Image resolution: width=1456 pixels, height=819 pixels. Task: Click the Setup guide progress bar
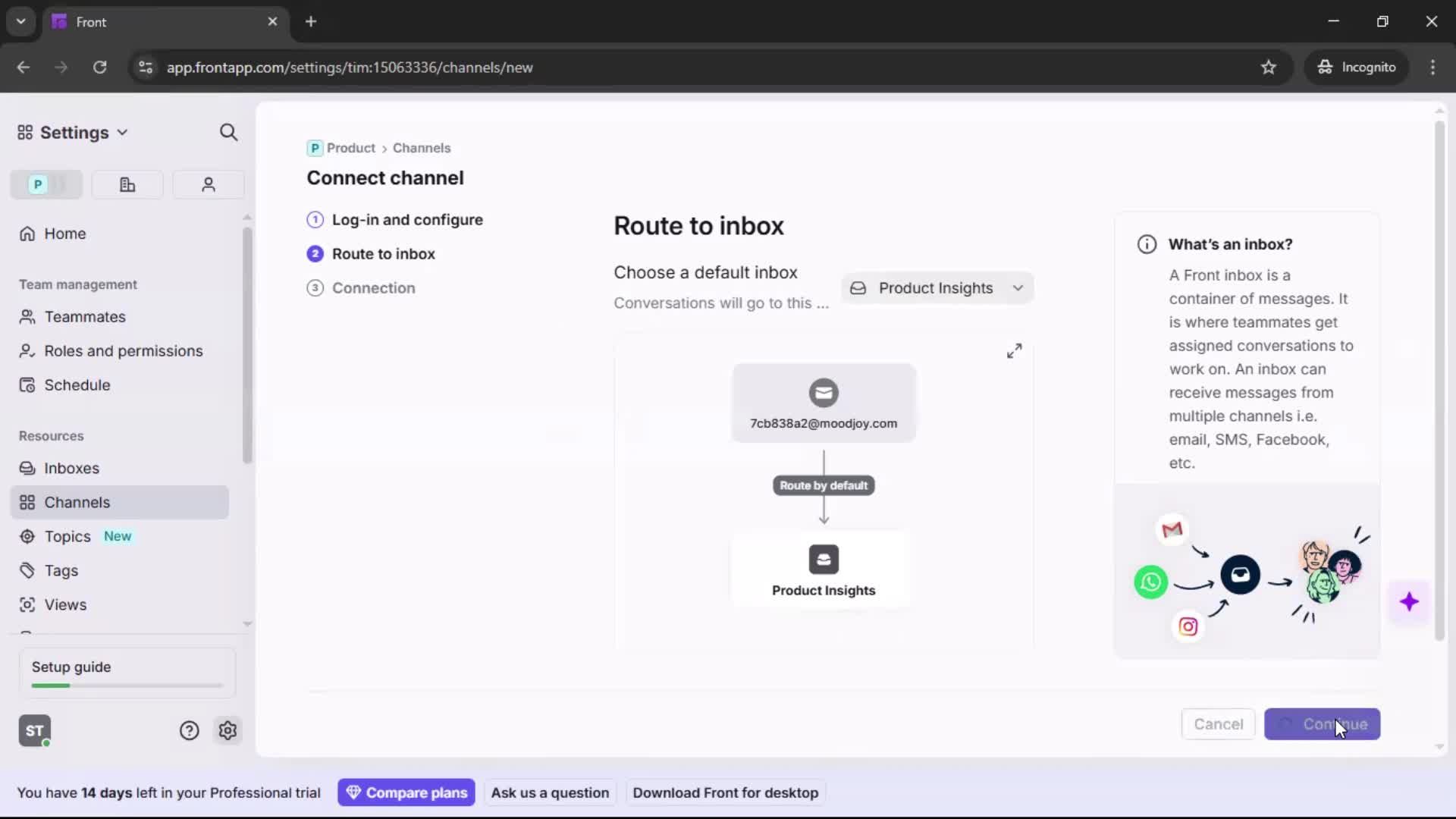click(125, 685)
